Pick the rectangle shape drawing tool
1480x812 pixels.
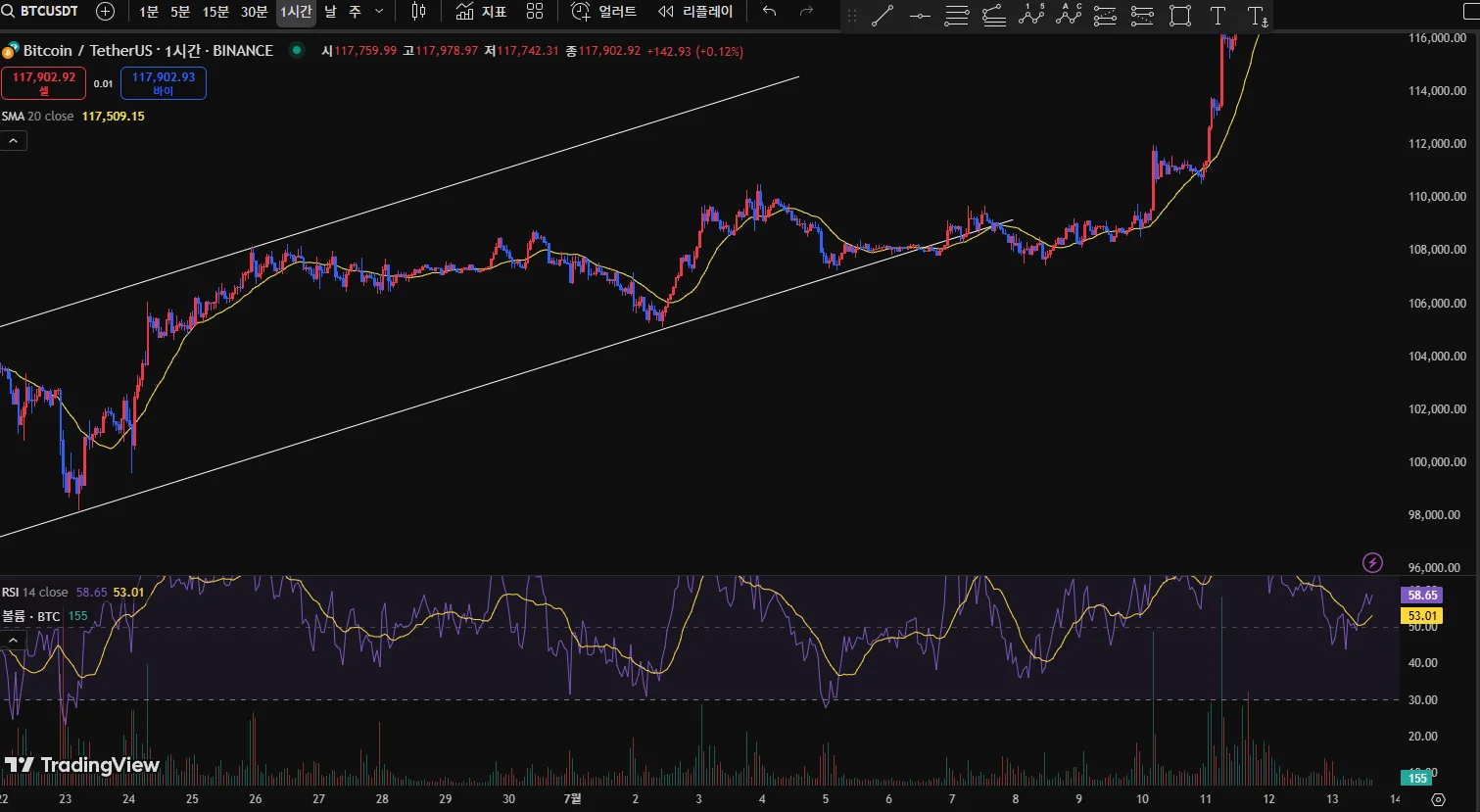(1179, 16)
